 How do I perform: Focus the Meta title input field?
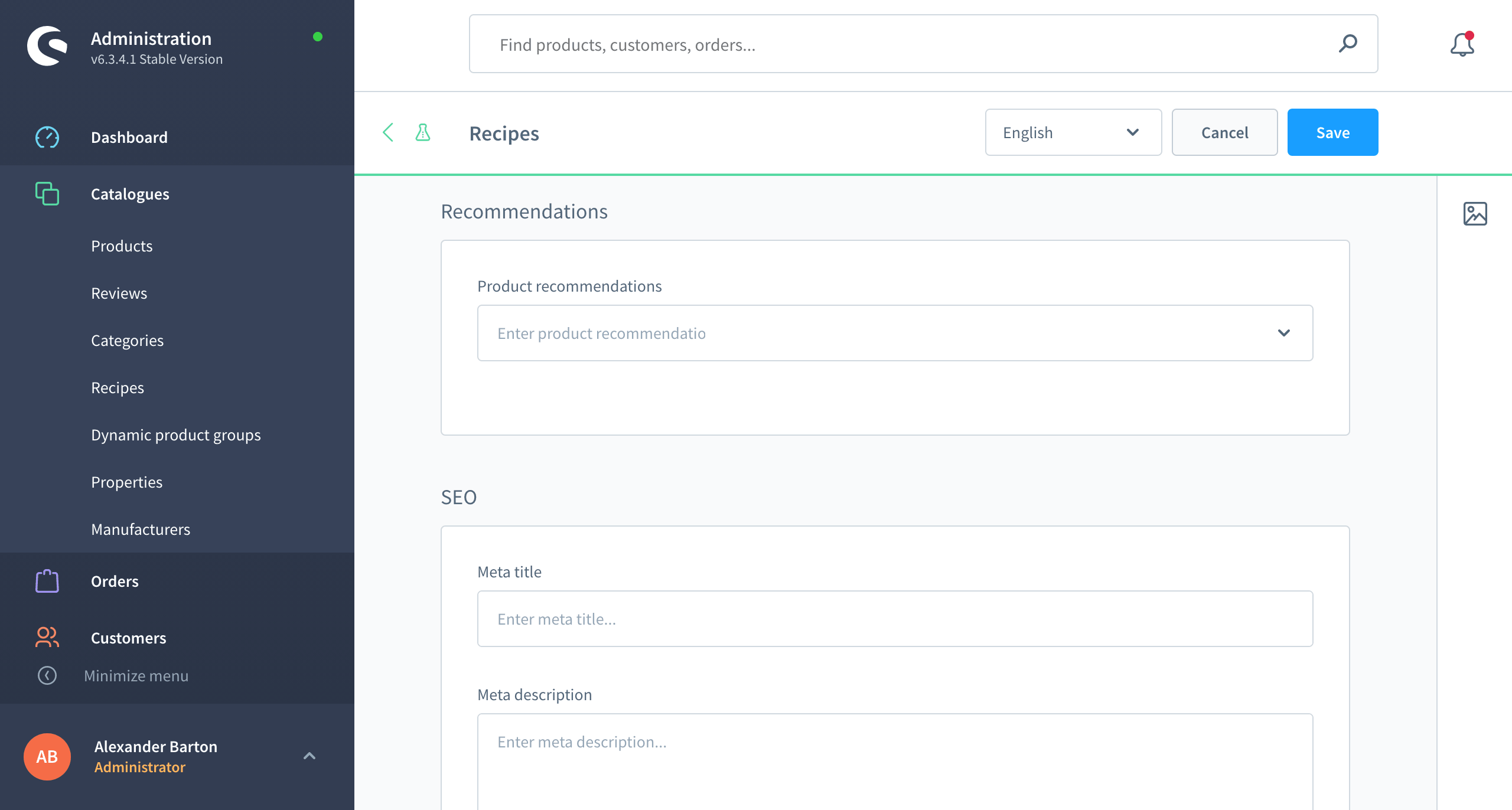[895, 619]
